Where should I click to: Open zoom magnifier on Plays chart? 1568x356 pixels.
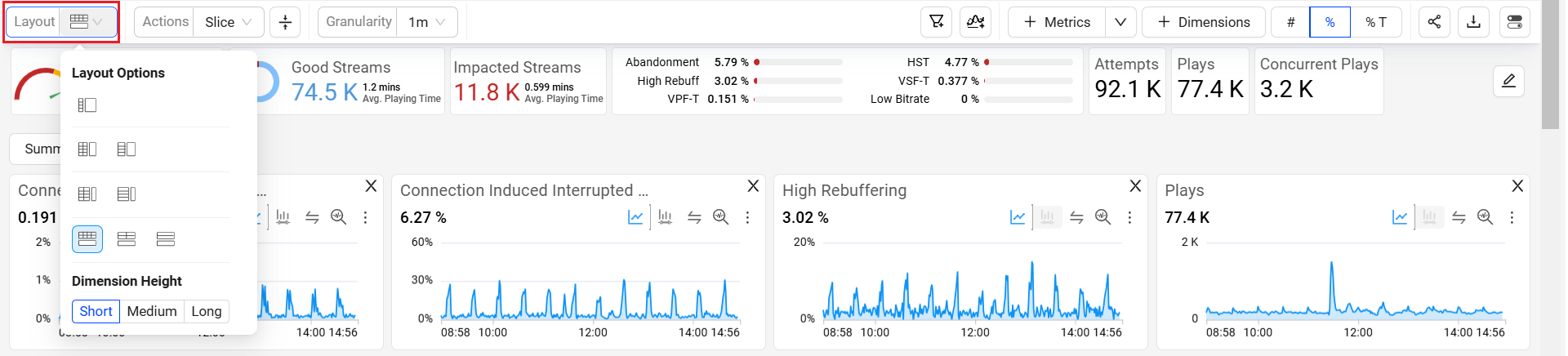click(1485, 217)
